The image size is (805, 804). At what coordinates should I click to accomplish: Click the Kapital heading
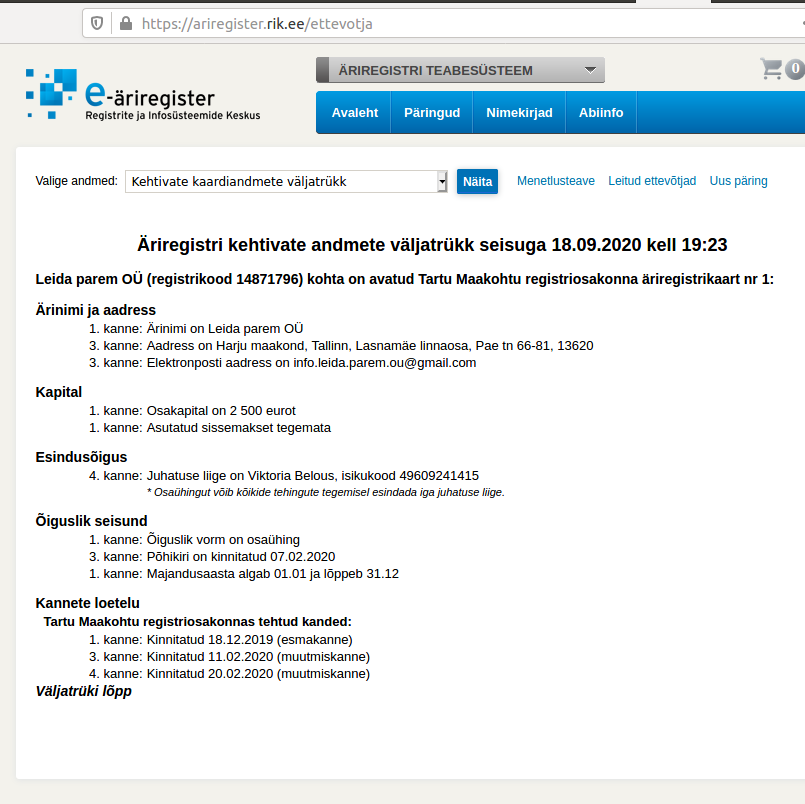click(x=59, y=392)
